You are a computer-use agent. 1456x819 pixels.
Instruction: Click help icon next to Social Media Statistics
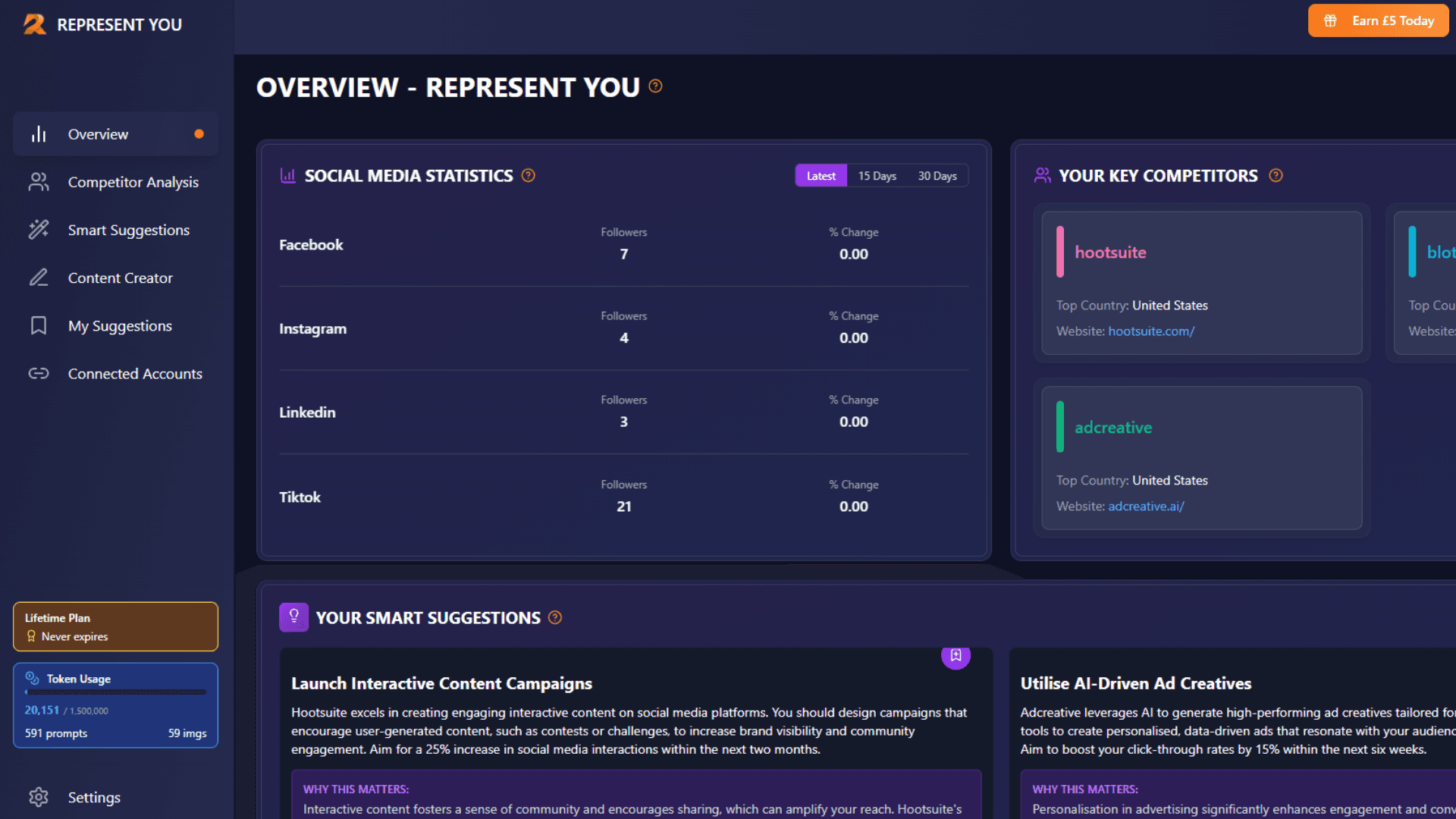(529, 176)
